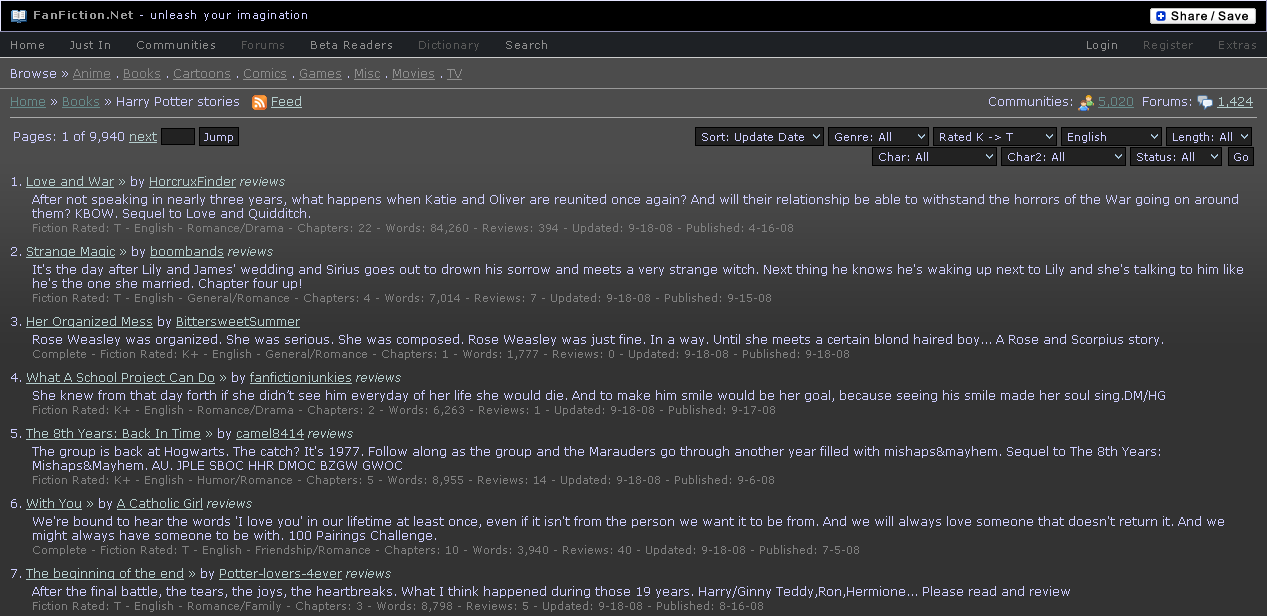Open reviews for With You
Screen dimensions: 1267x616
point(230,504)
